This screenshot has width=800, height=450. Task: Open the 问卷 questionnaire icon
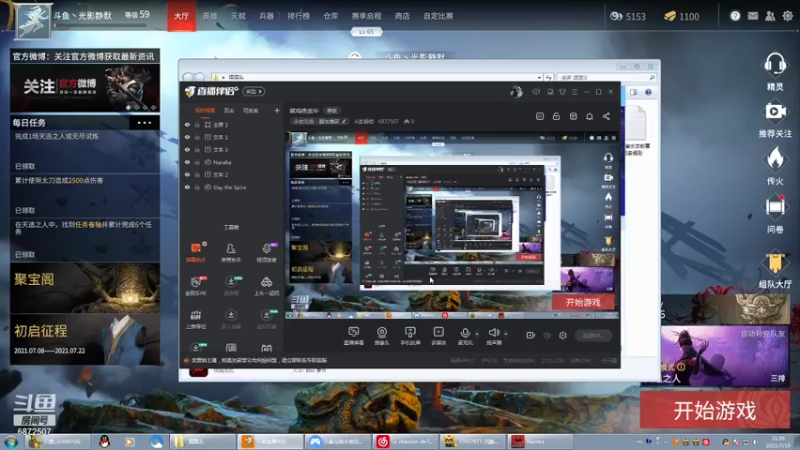774,207
